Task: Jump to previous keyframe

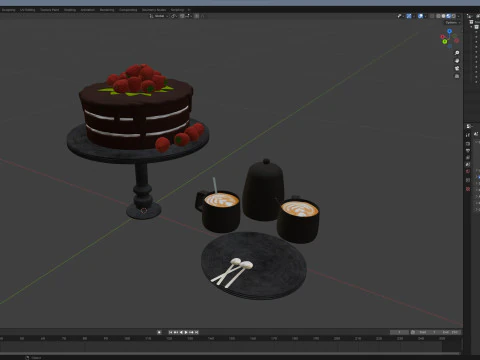Action: point(176,332)
